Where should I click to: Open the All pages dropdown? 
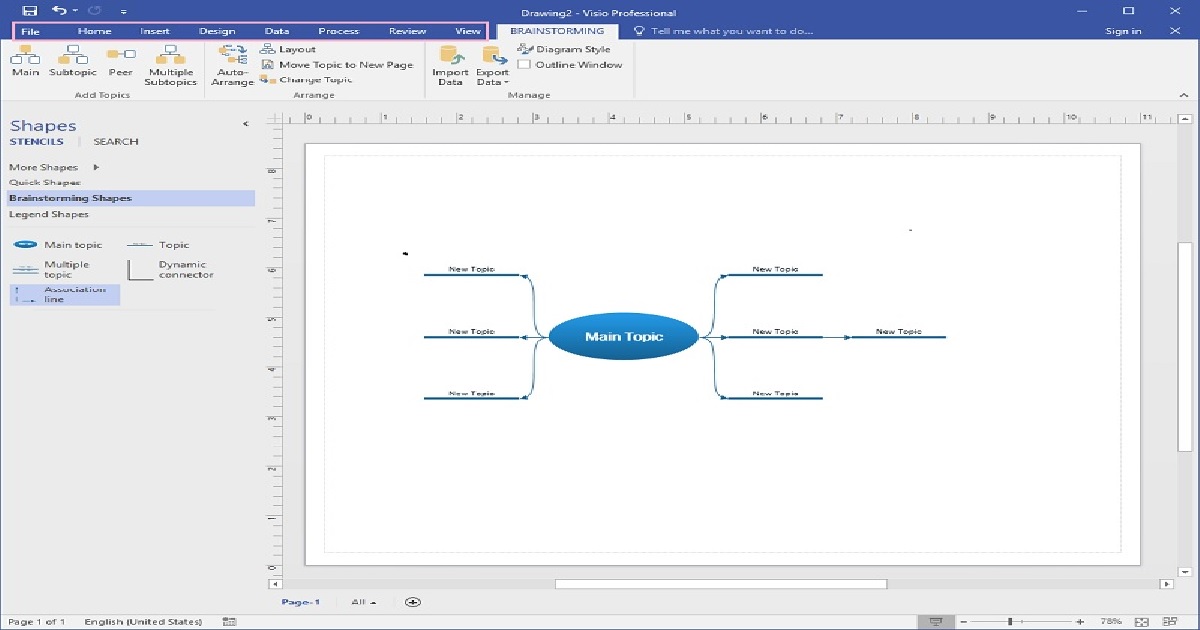(x=364, y=602)
